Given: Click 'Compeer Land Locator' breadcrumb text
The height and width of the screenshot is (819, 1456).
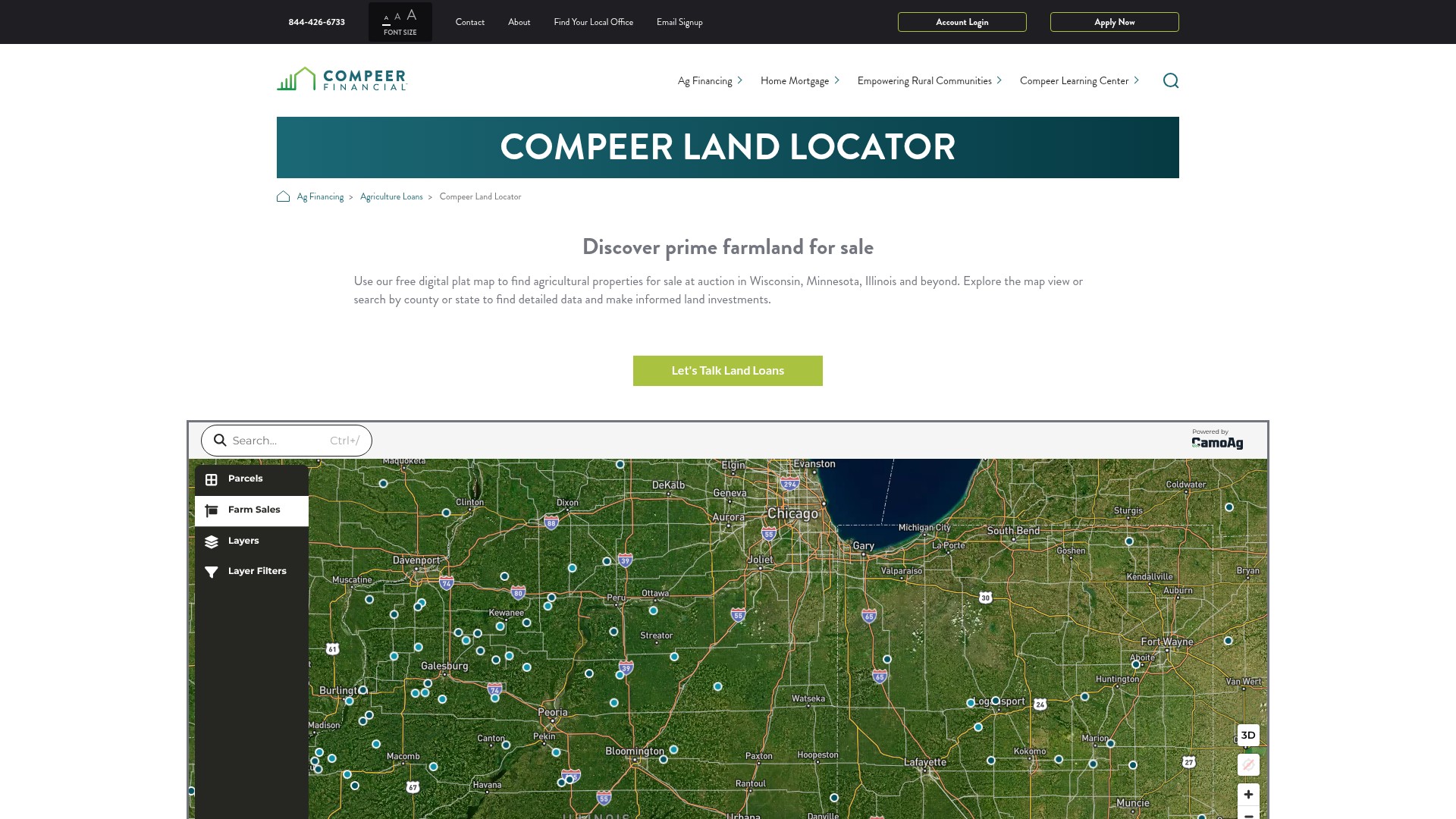Looking at the screenshot, I should click(480, 196).
